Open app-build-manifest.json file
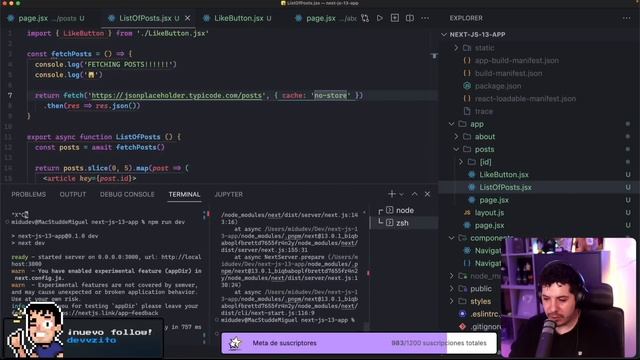The width and height of the screenshot is (640, 360). pyautogui.click(x=516, y=60)
